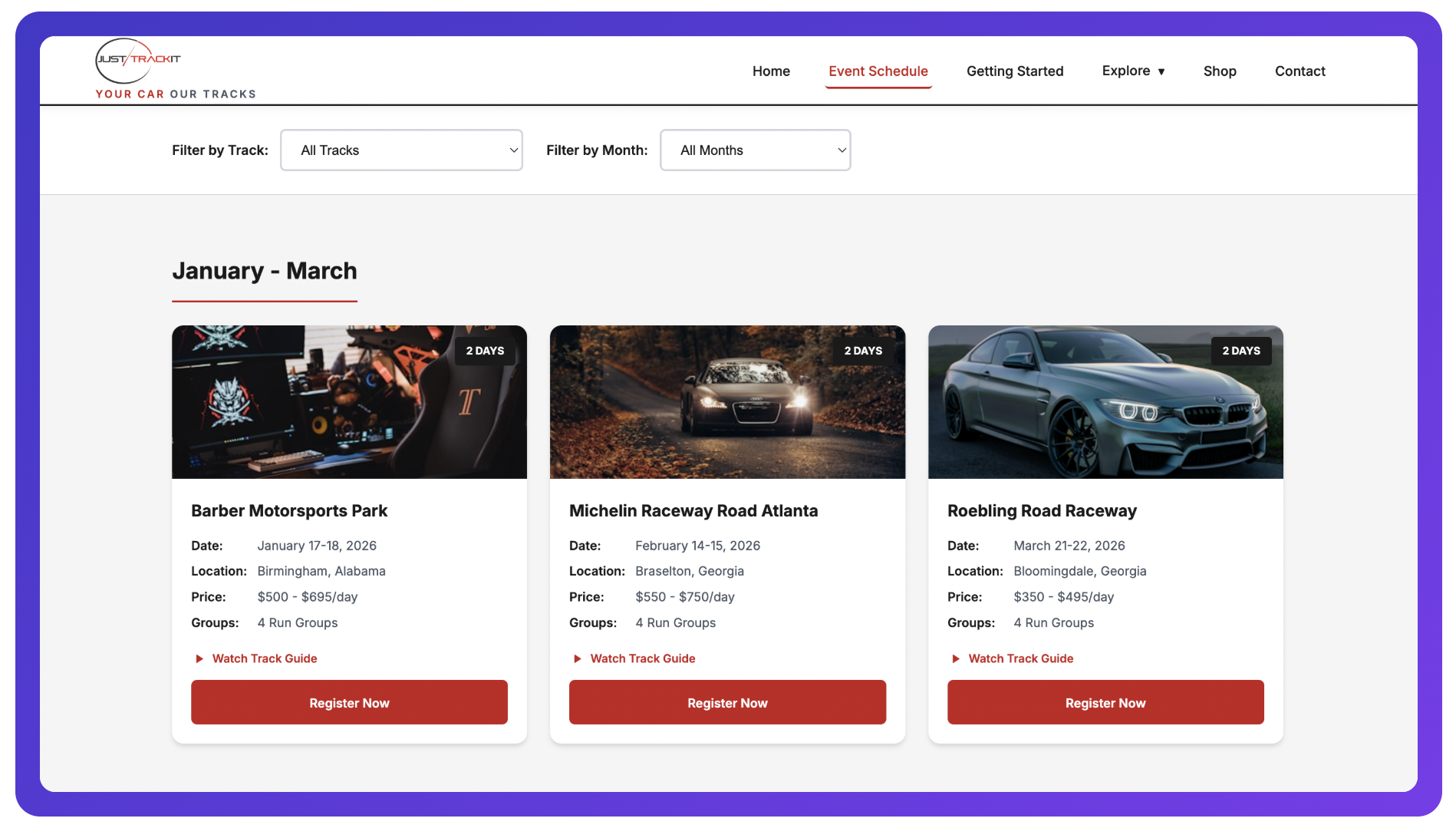The image size is (1456, 838).
Task: Watch Track Guide for Michelin Raceway Road Atlanta
Action: click(634, 658)
